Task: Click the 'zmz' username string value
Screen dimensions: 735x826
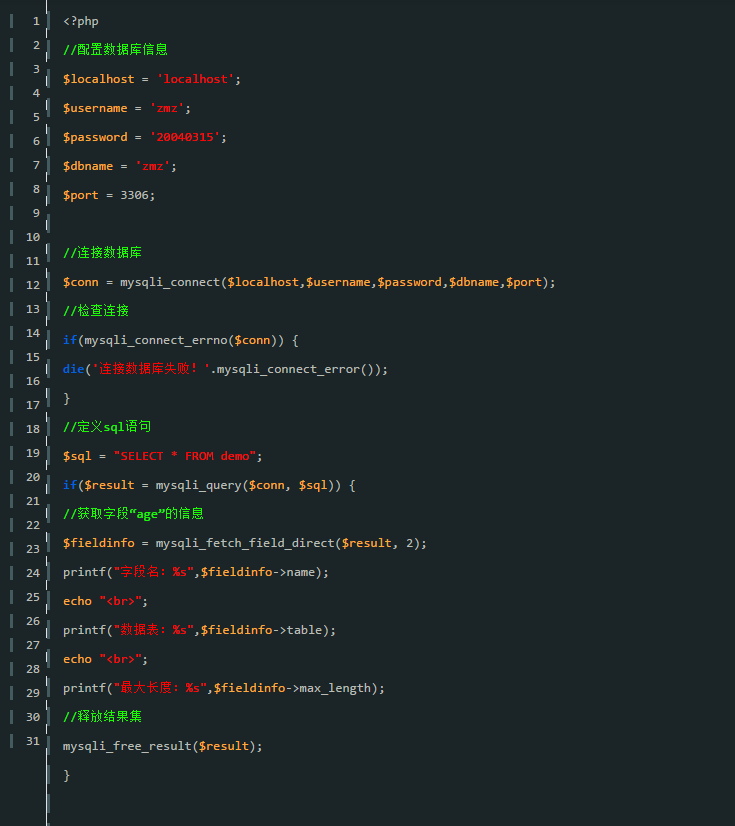Action: (x=167, y=108)
